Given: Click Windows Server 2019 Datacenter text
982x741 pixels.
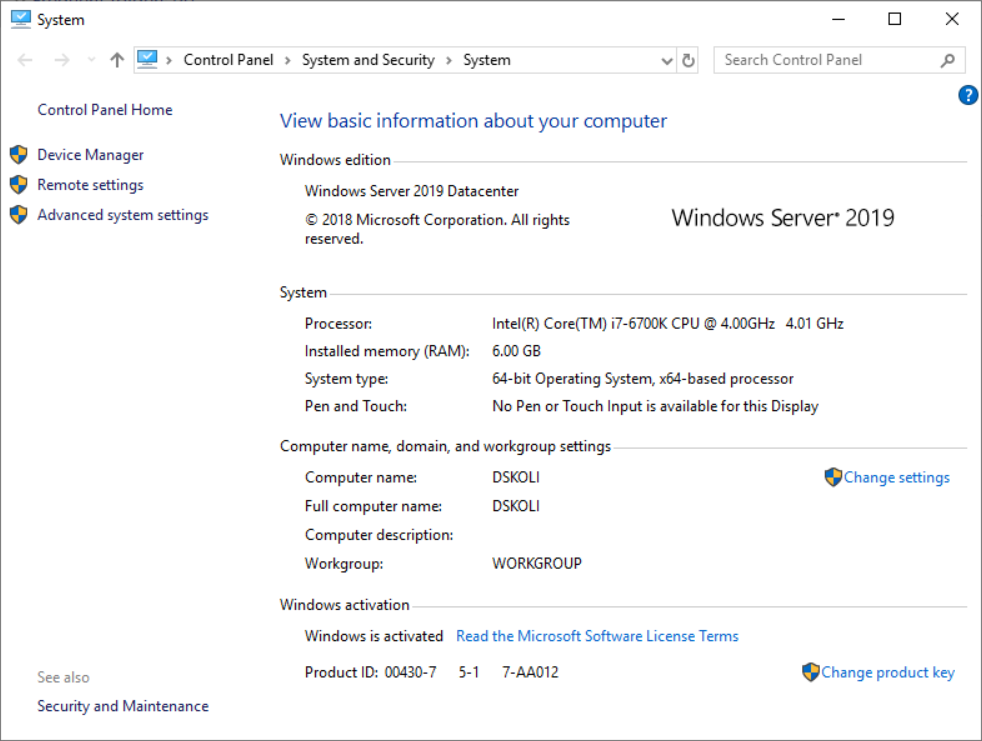Looking at the screenshot, I should 411,191.
